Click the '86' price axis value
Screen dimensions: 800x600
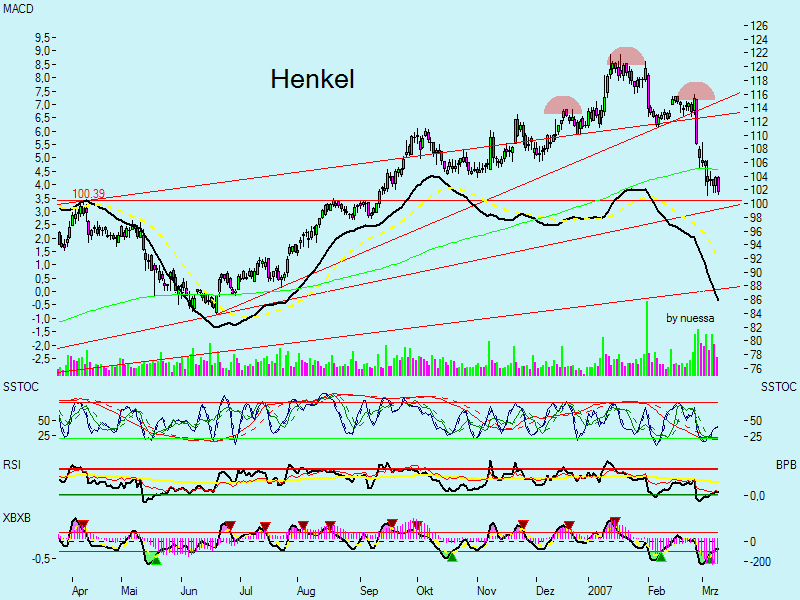click(756, 299)
